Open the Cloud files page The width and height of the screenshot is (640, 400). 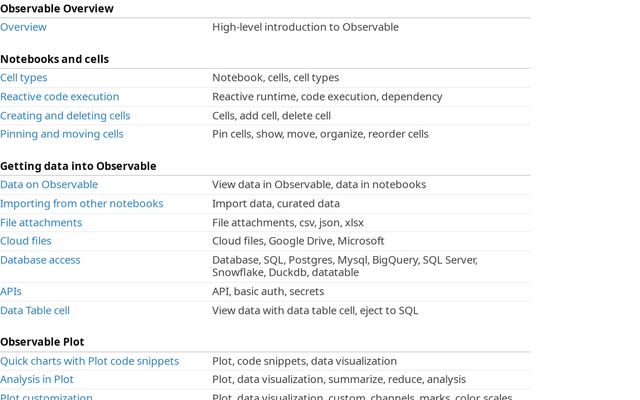[26, 241]
